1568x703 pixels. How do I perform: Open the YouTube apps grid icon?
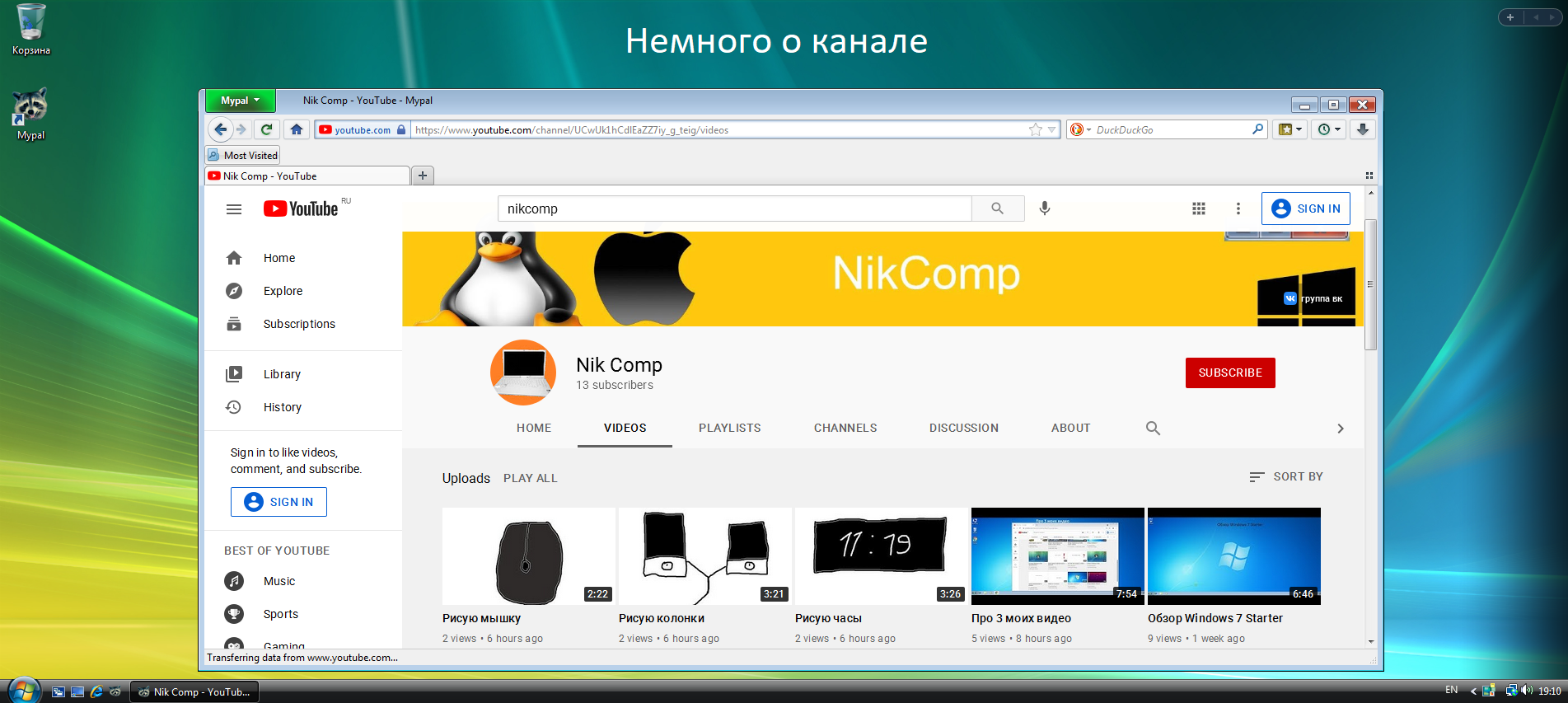(1199, 209)
